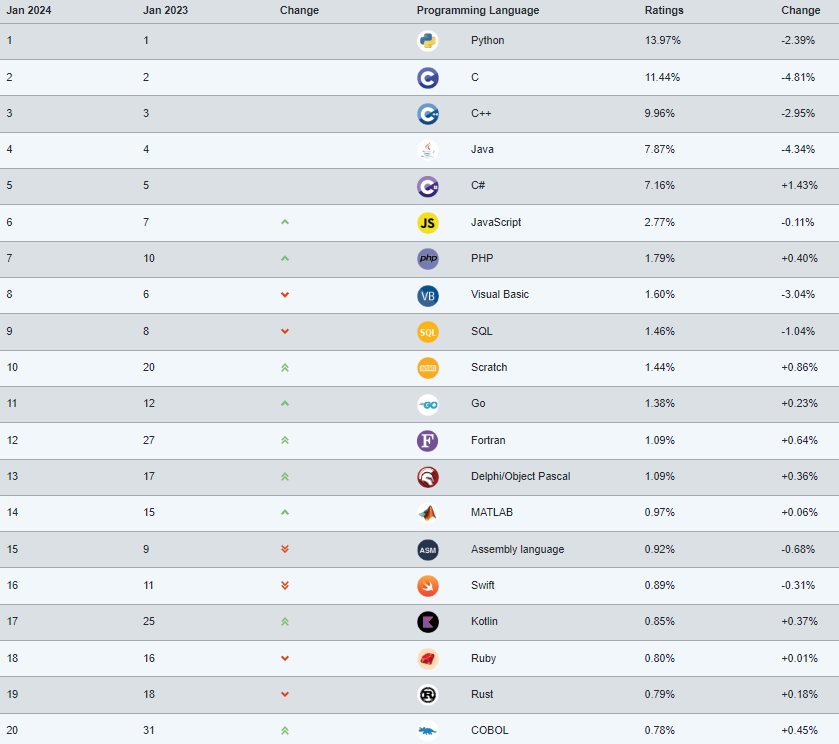839x744 pixels.
Task: Click the Delphi/Object Pascal language name
Action: 520,476
